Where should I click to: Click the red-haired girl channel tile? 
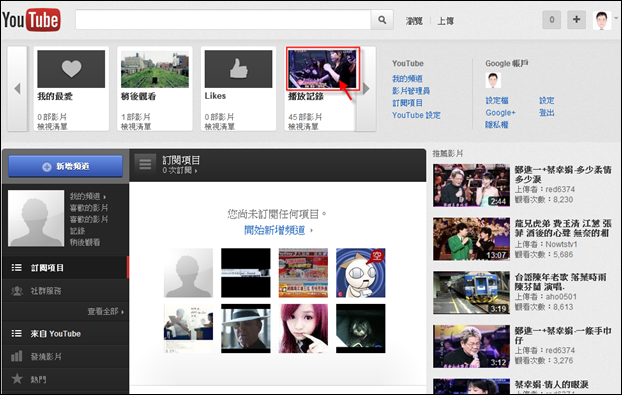pos(303,328)
